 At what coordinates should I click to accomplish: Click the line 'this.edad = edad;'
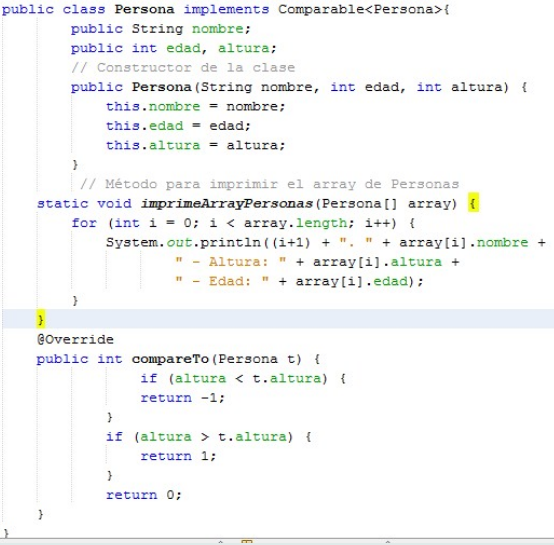(178, 126)
